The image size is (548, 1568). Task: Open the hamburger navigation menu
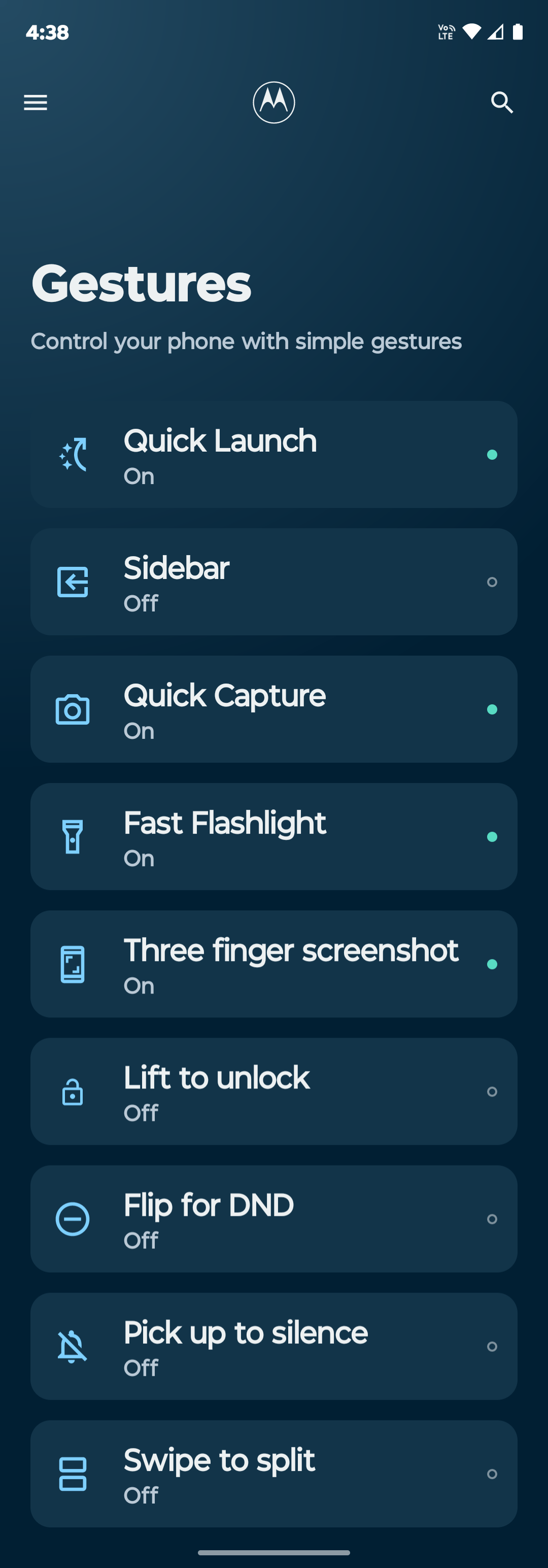[36, 103]
